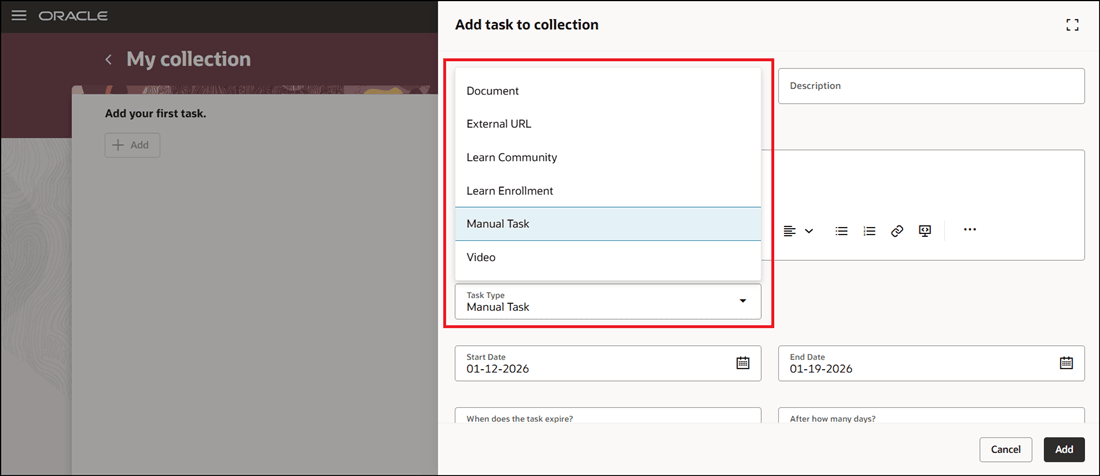1100x476 pixels.
Task: Collapse the Task Type dropdown arrow
Action: pyautogui.click(x=743, y=301)
